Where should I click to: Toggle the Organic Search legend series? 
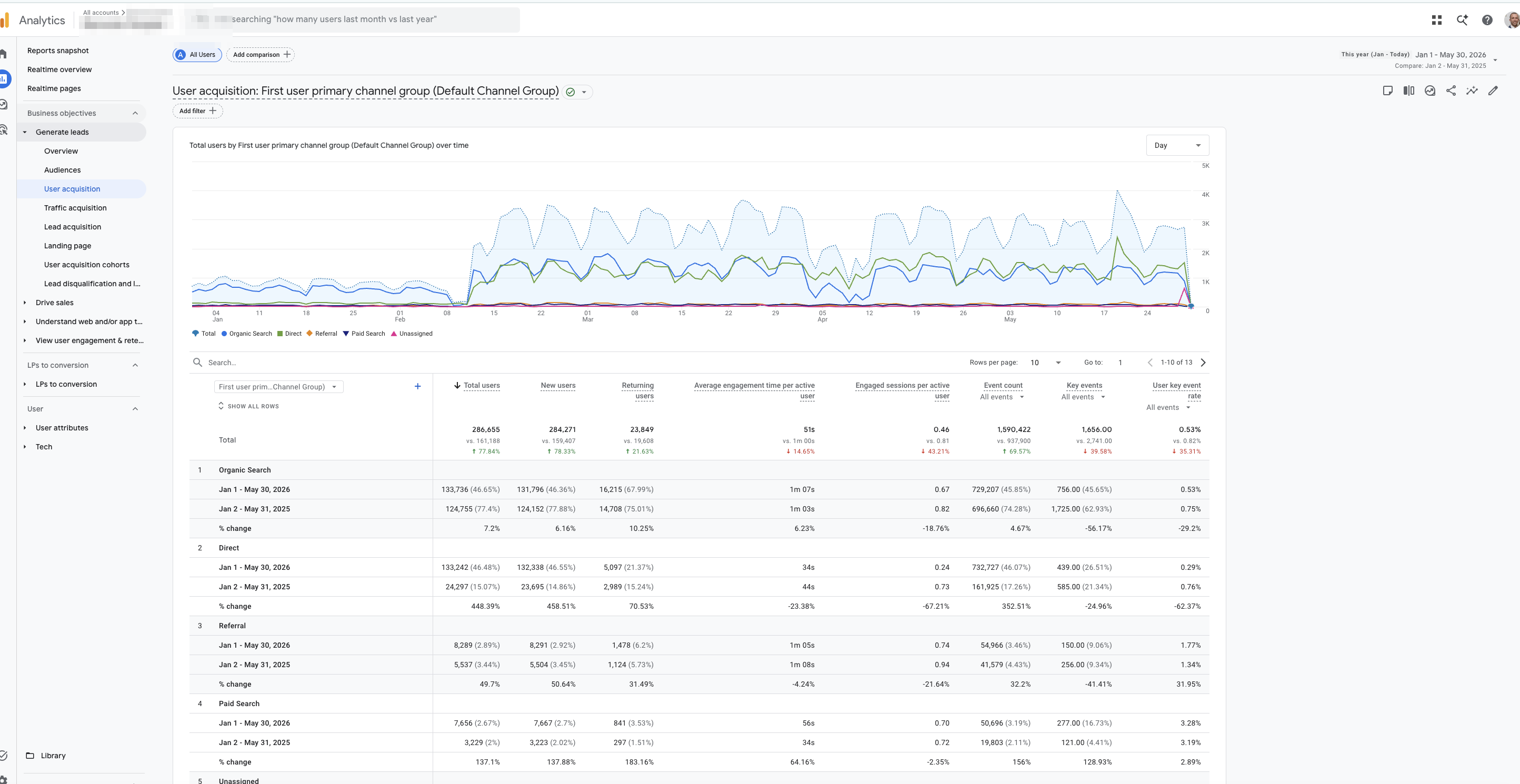[247, 334]
